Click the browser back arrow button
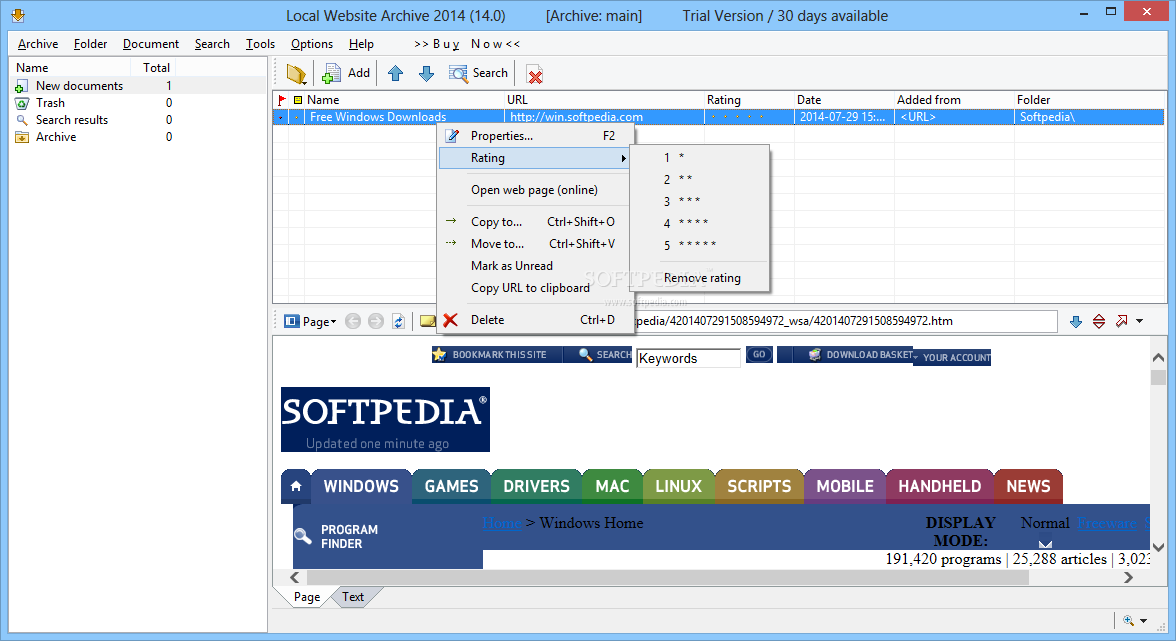The width and height of the screenshot is (1176, 641). (x=352, y=322)
